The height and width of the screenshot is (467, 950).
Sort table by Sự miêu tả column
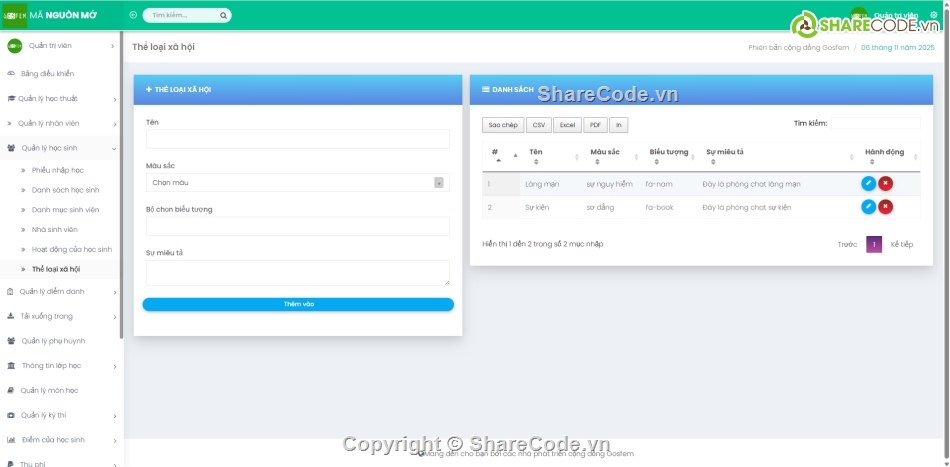[x=776, y=156]
